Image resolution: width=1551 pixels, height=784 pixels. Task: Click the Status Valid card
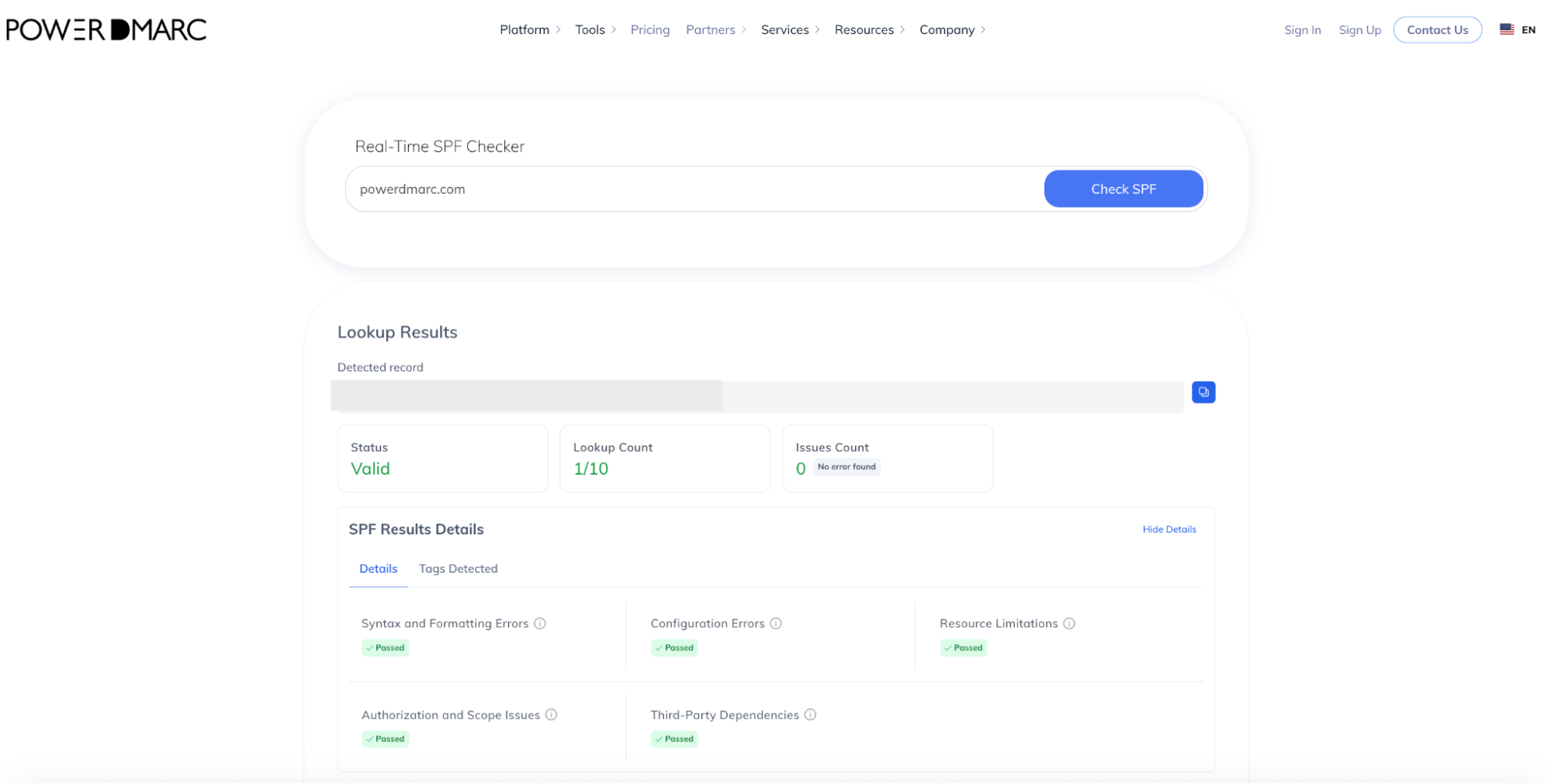click(443, 458)
